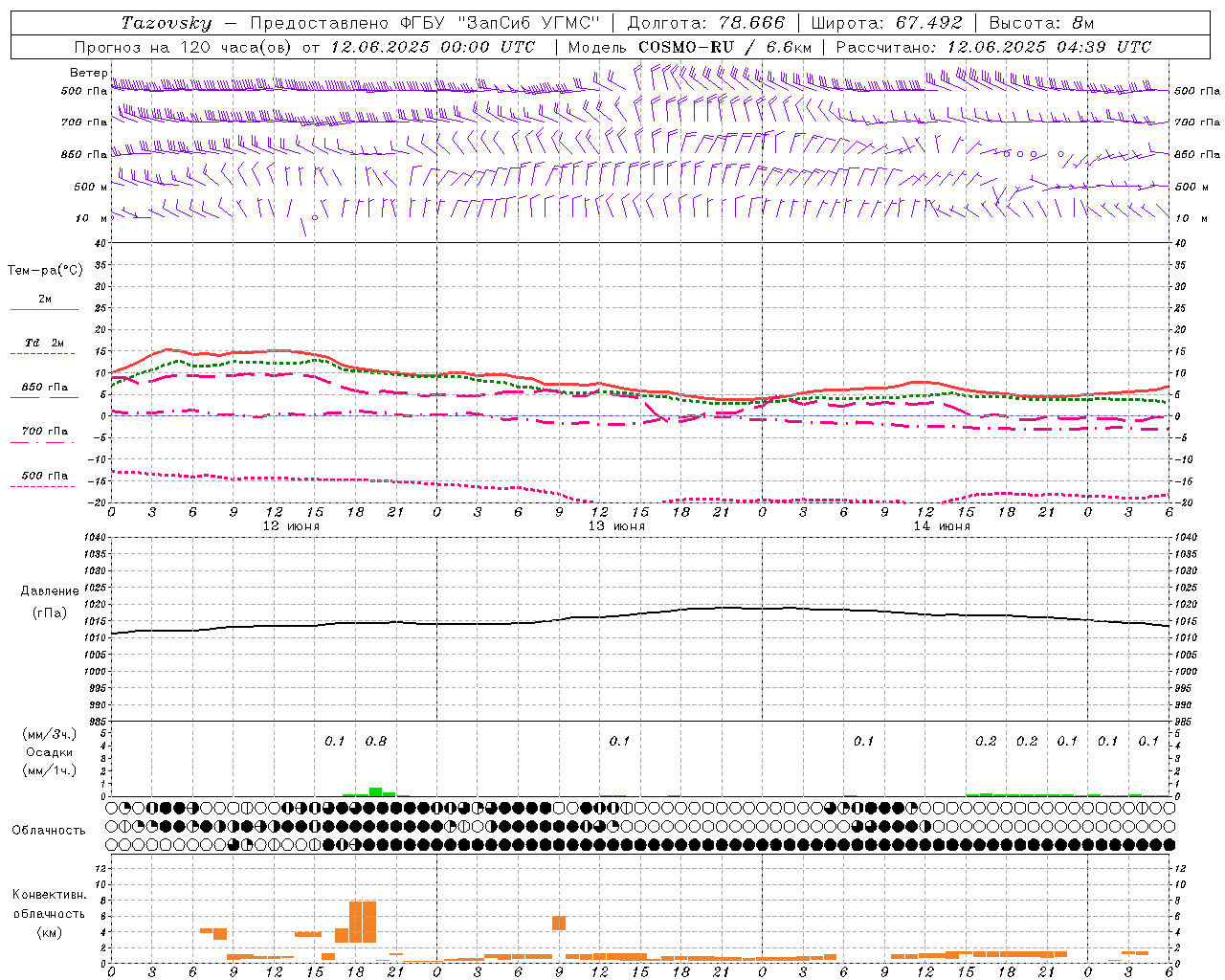Screen dimensions: 1225x980
Task: Select the elevation text Высота: 8м
Action: click(1041, 23)
